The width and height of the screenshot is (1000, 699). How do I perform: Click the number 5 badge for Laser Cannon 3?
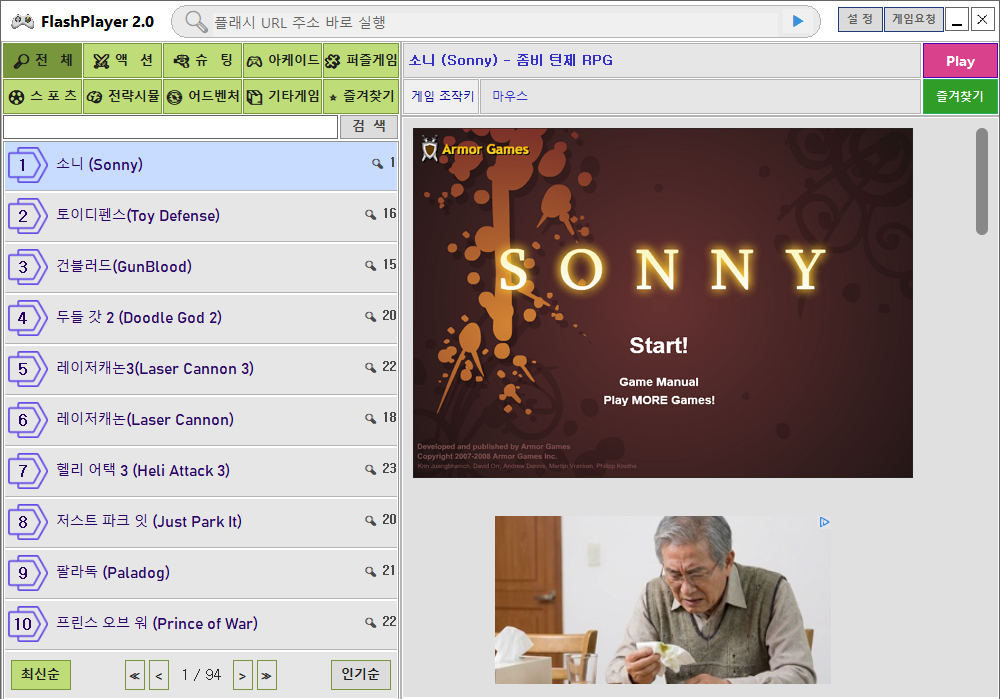pyautogui.click(x=27, y=369)
